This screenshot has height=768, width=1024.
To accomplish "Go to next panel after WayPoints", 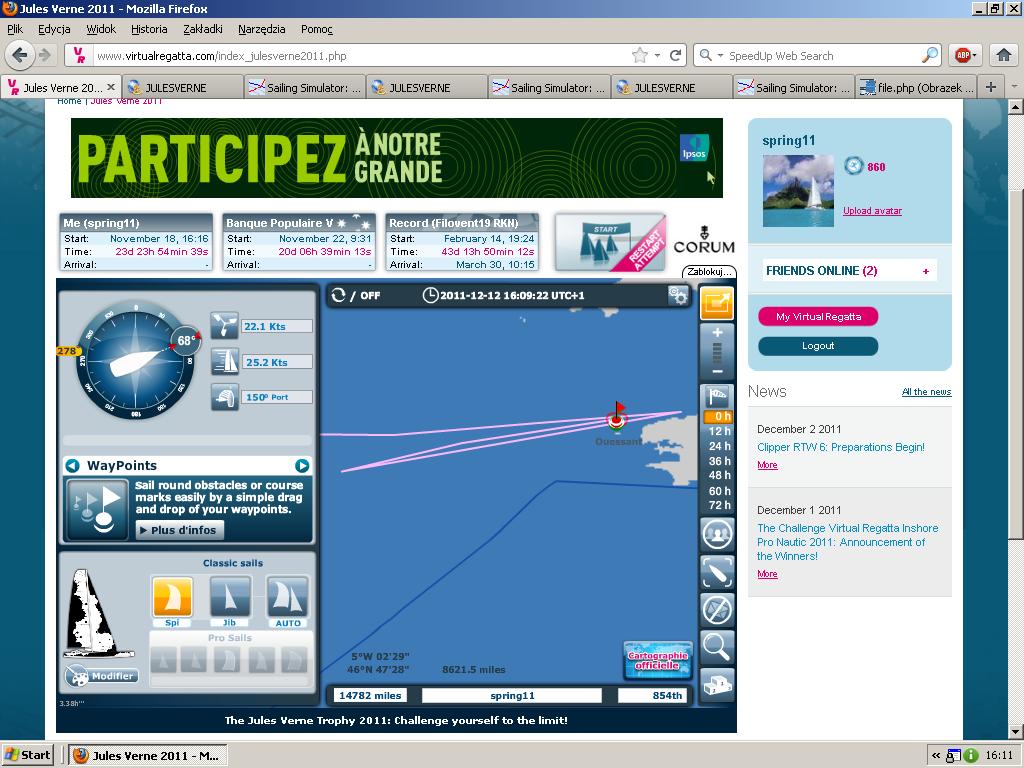I will (302, 465).
